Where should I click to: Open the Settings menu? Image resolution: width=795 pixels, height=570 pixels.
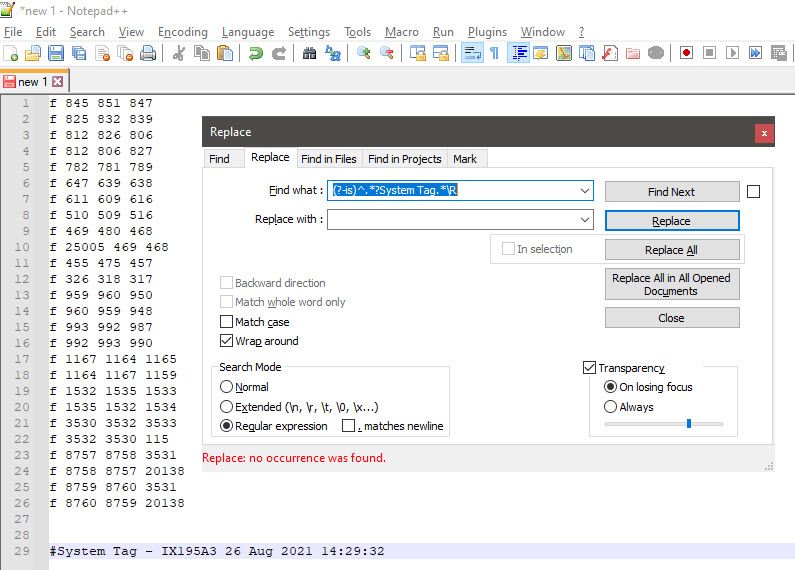click(x=309, y=32)
